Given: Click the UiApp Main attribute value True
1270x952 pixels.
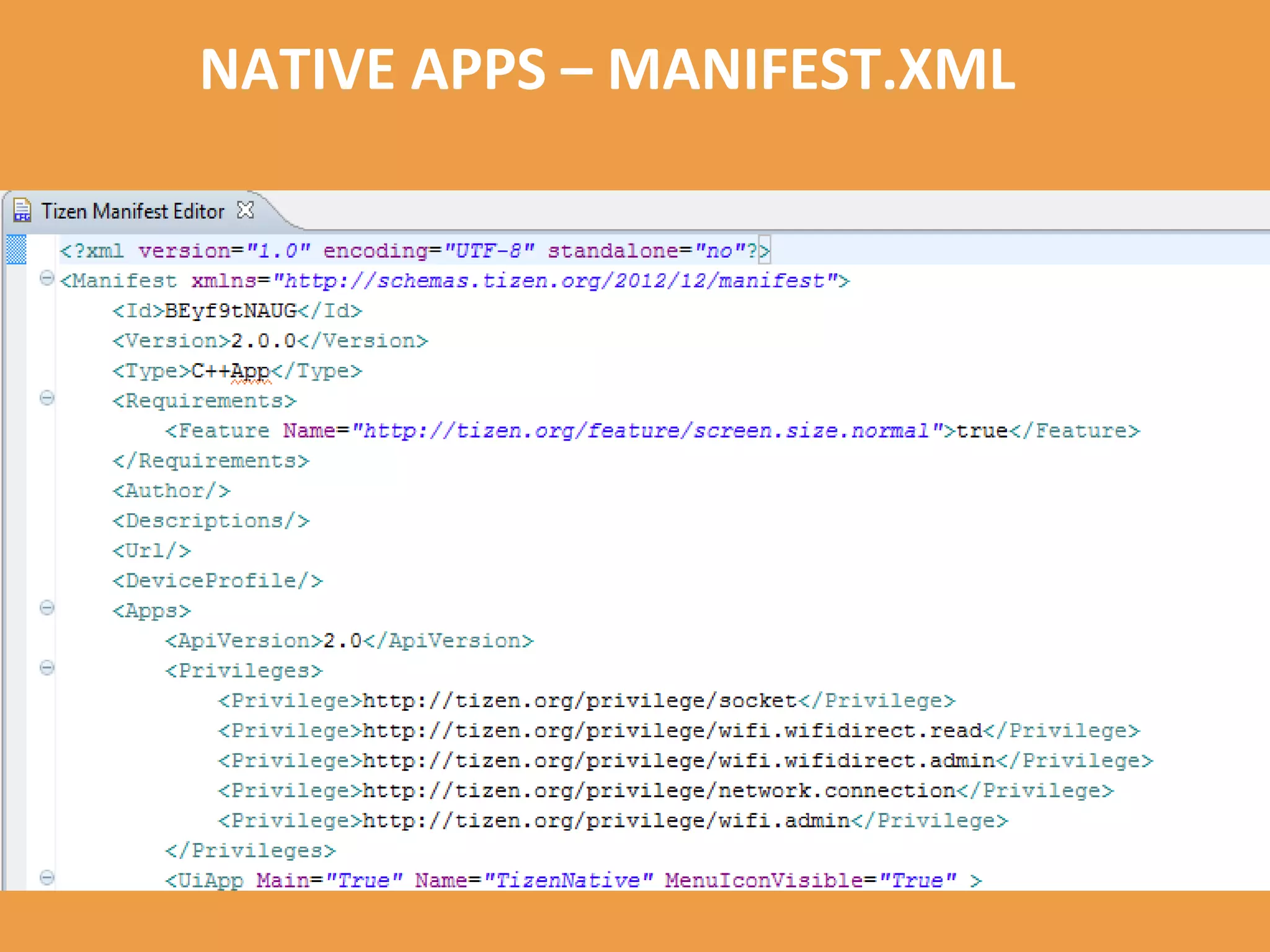Looking at the screenshot, I should point(365,880).
